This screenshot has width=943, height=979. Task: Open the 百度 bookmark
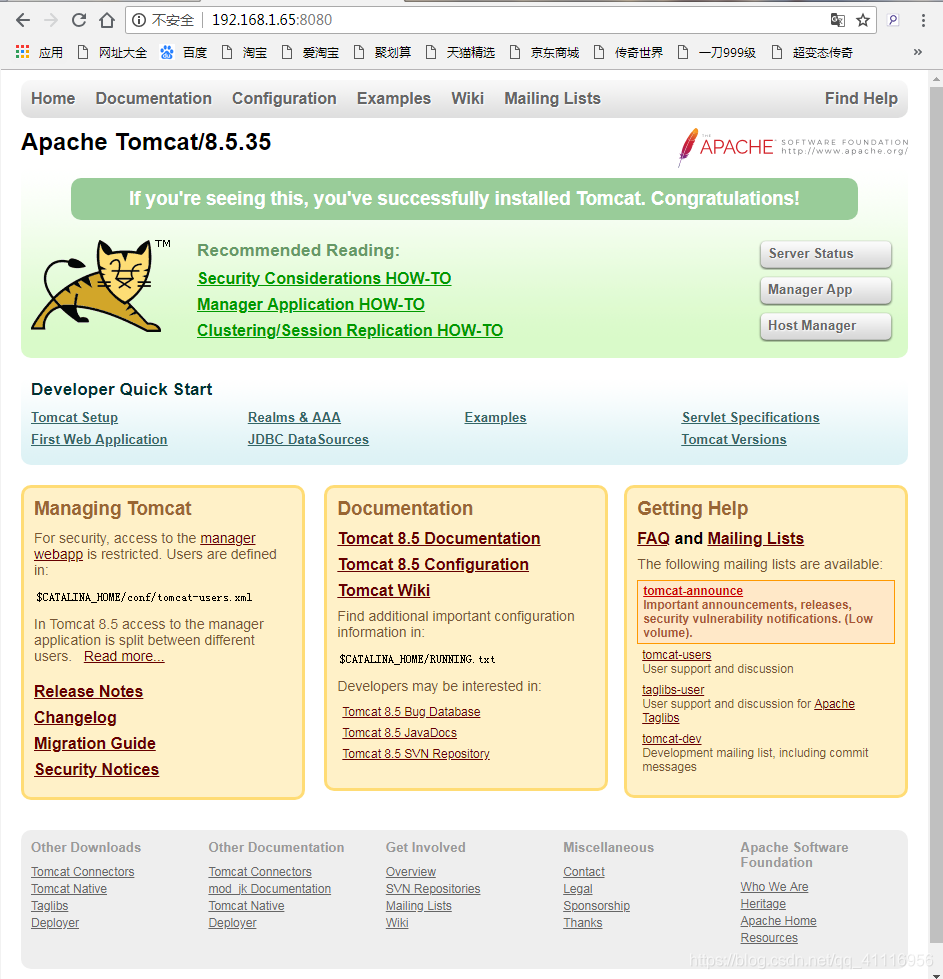pyautogui.click(x=184, y=52)
